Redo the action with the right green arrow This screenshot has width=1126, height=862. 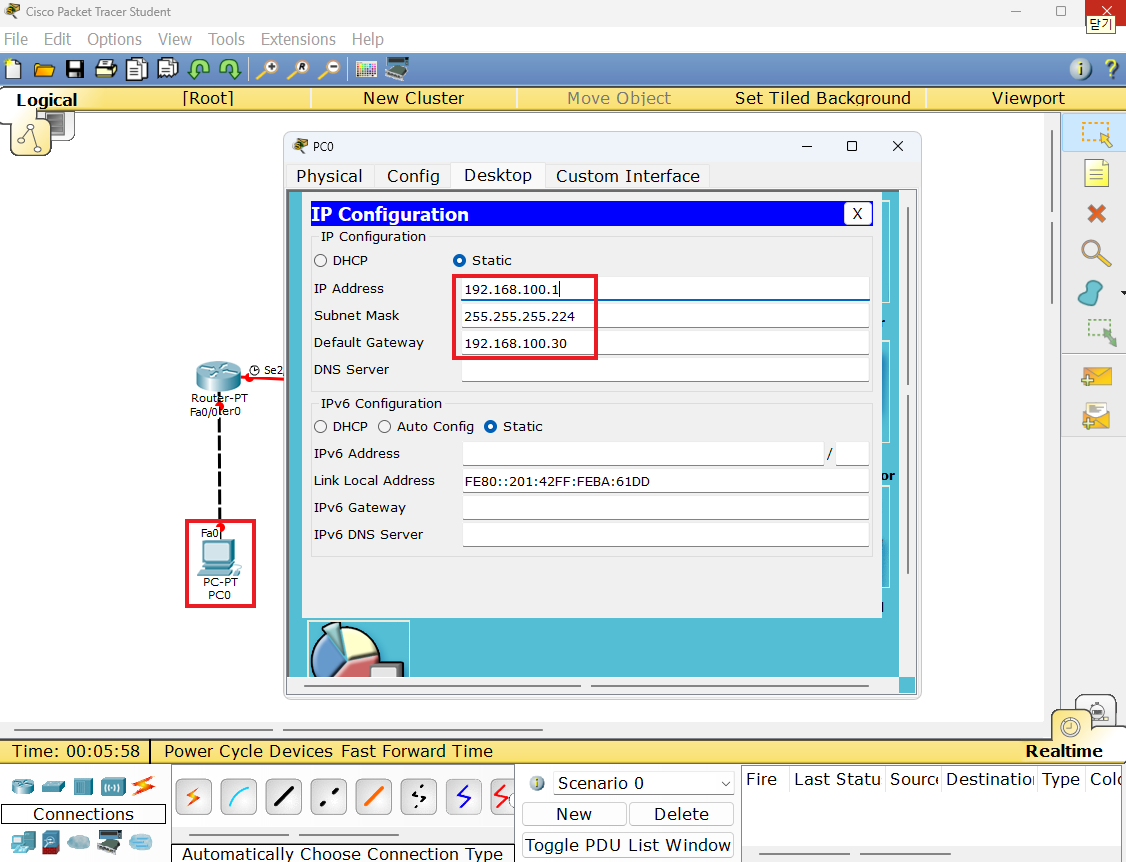pos(229,69)
